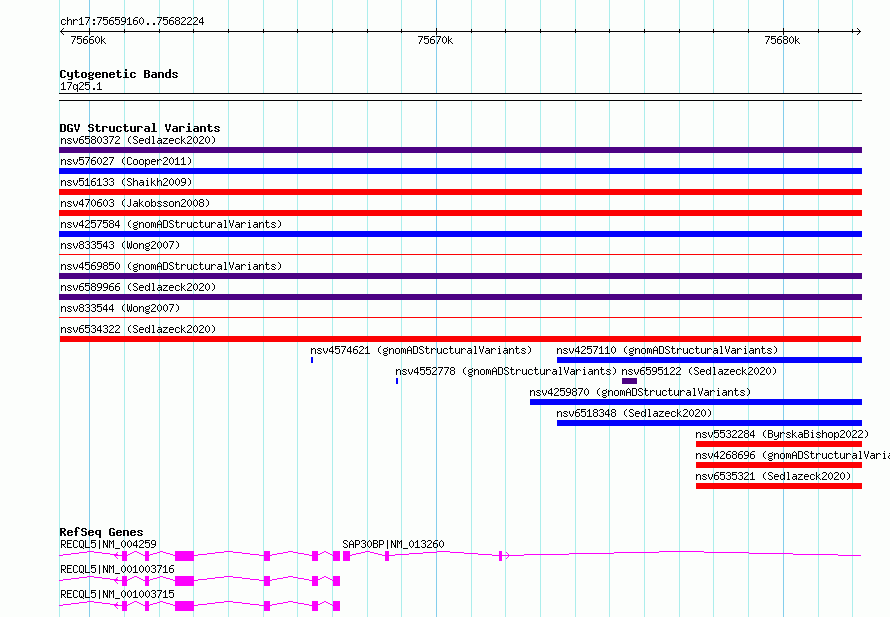Open nsv6518348 (Sedlazeck2020) label

[x=634, y=413]
